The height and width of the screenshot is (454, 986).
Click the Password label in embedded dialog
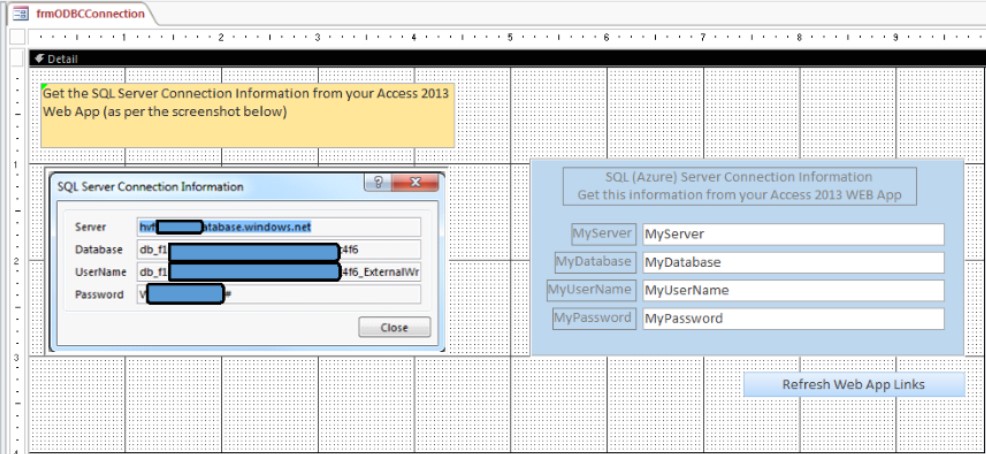tap(99, 294)
